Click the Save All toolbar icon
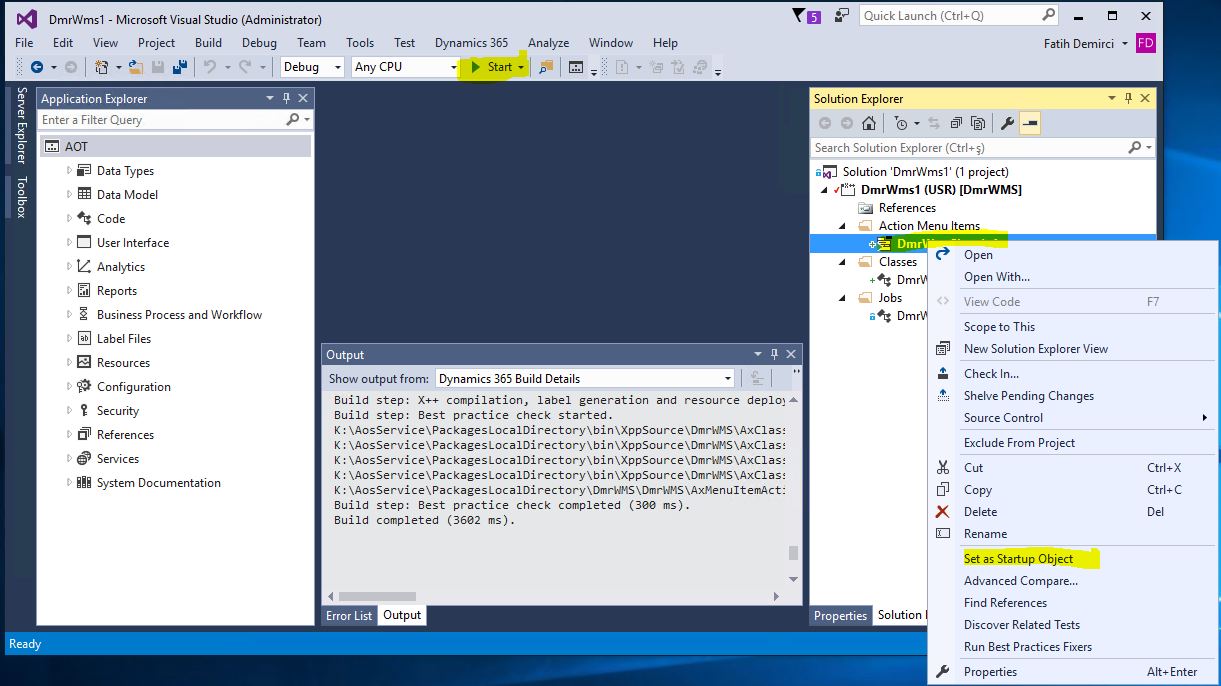 point(180,67)
